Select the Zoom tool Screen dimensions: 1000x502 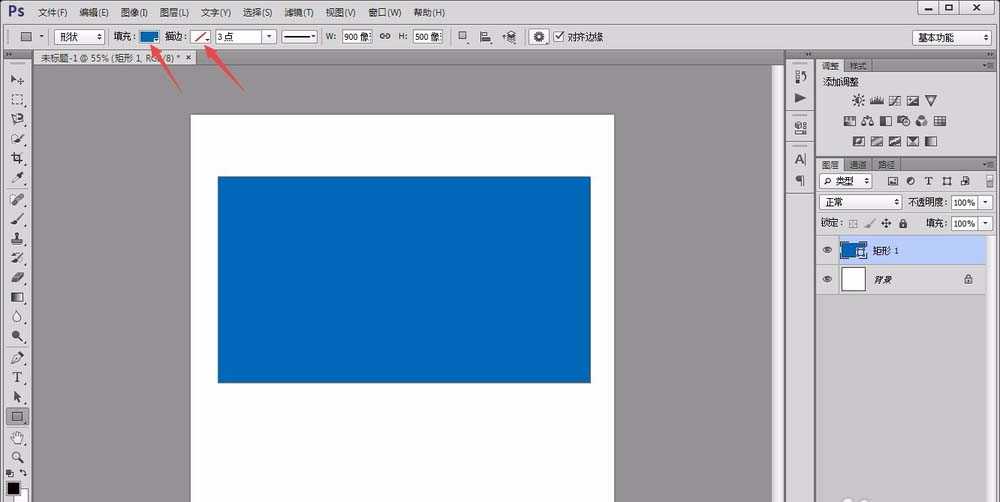coord(17,456)
